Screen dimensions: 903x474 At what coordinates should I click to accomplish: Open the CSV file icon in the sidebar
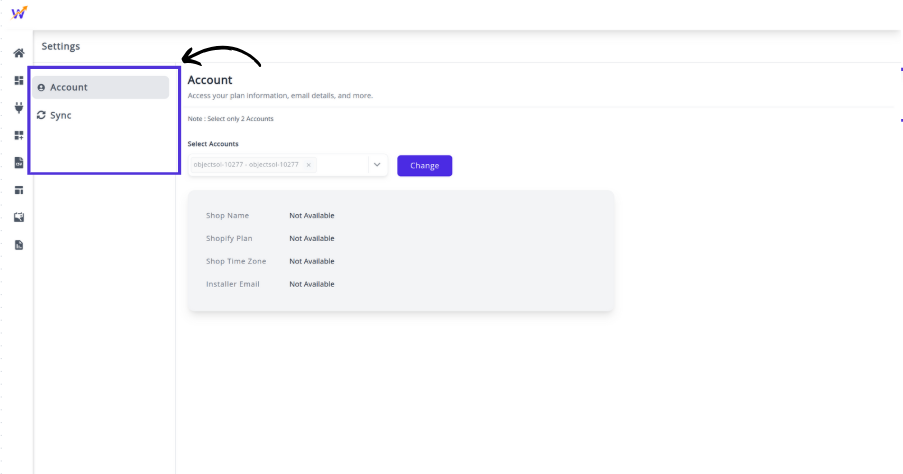[18, 162]
